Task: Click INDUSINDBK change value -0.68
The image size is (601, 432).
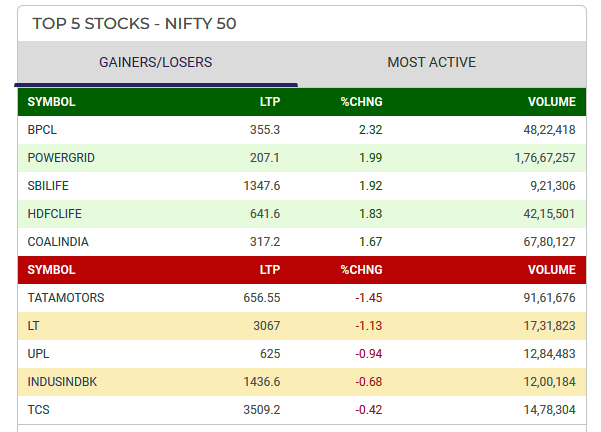Action: click(369, 382)
